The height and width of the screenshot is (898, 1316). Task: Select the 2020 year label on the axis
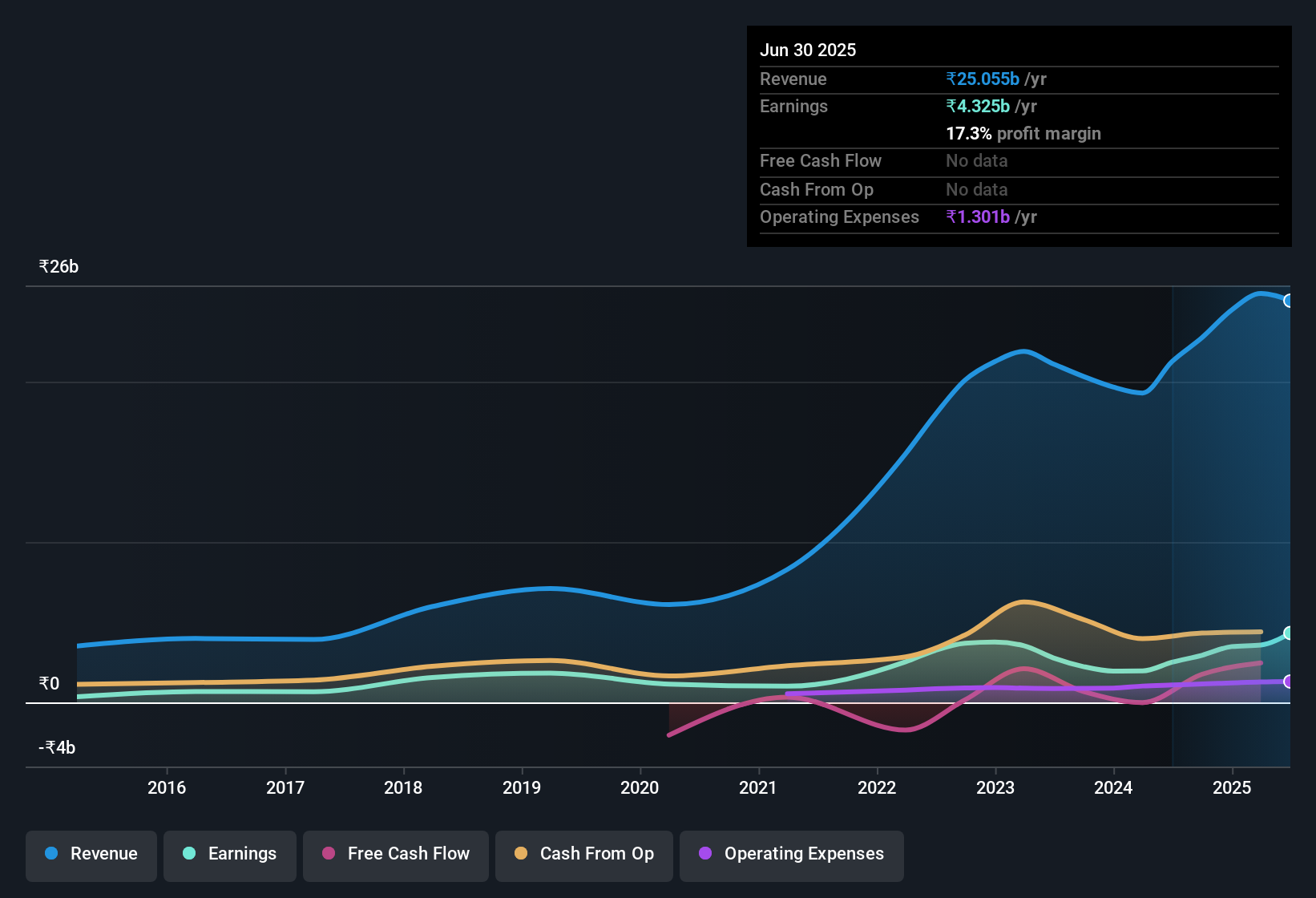pyautogui.click(x=640, y=788)
